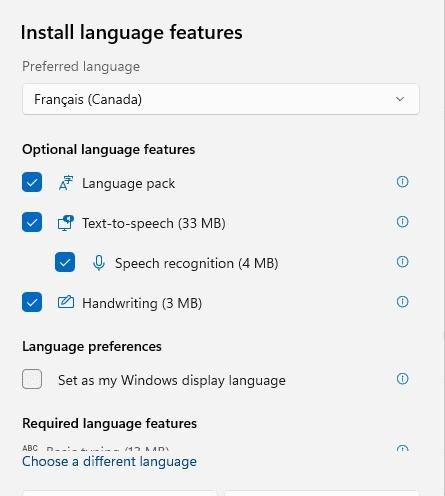Show info for Speech recognition
The height and width of the screenshot is (496, 445).
[402, 262]
